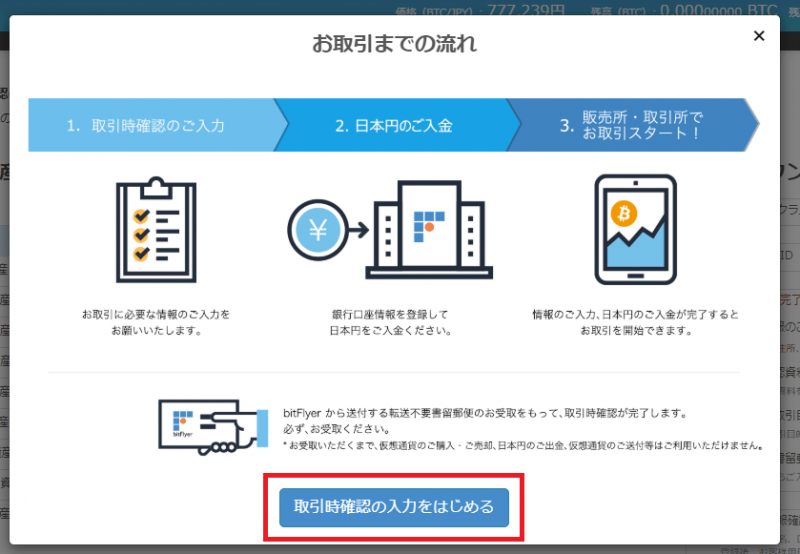Viewport: 800px width, 554px height.
Task: Select step 2 日本円のご入金 banner
Action: [393, 126]
